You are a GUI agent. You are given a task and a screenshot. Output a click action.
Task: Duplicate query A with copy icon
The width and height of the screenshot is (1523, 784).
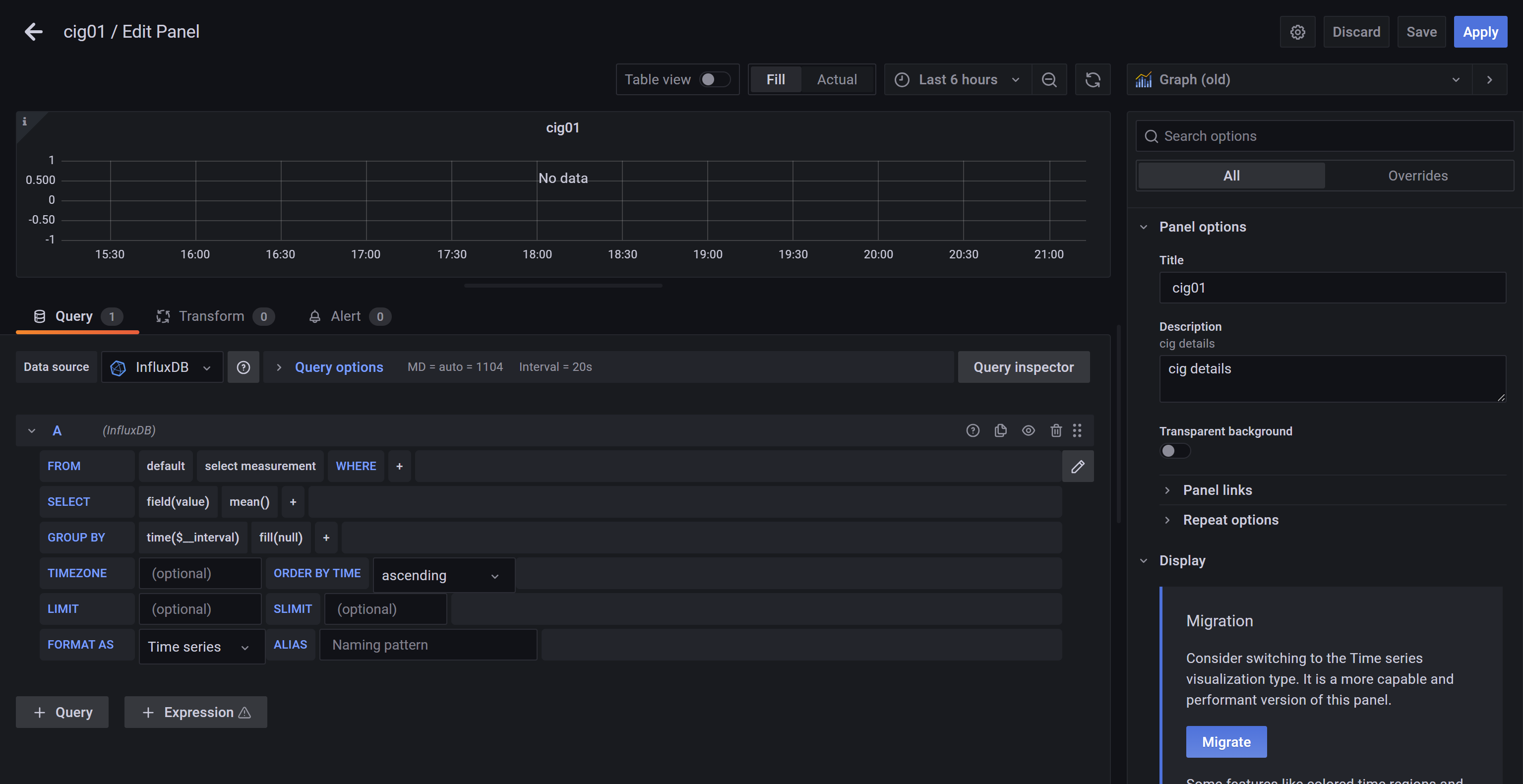click(1000, 430)
